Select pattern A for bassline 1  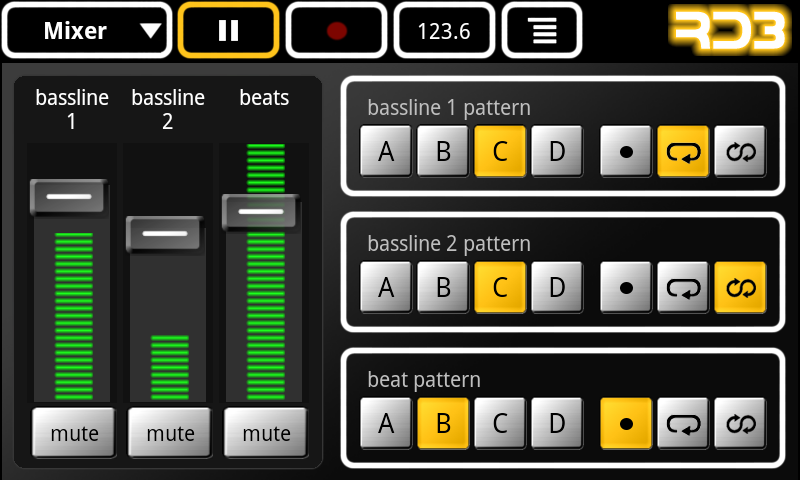[x=386, y=151]
